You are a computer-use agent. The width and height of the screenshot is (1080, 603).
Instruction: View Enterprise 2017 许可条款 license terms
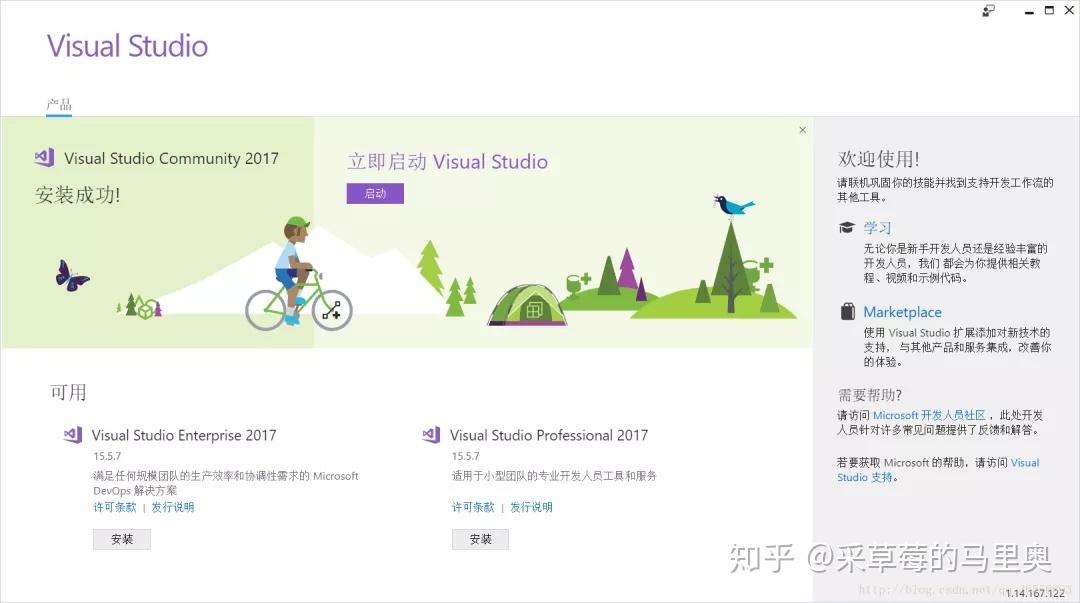coord(114,507)
